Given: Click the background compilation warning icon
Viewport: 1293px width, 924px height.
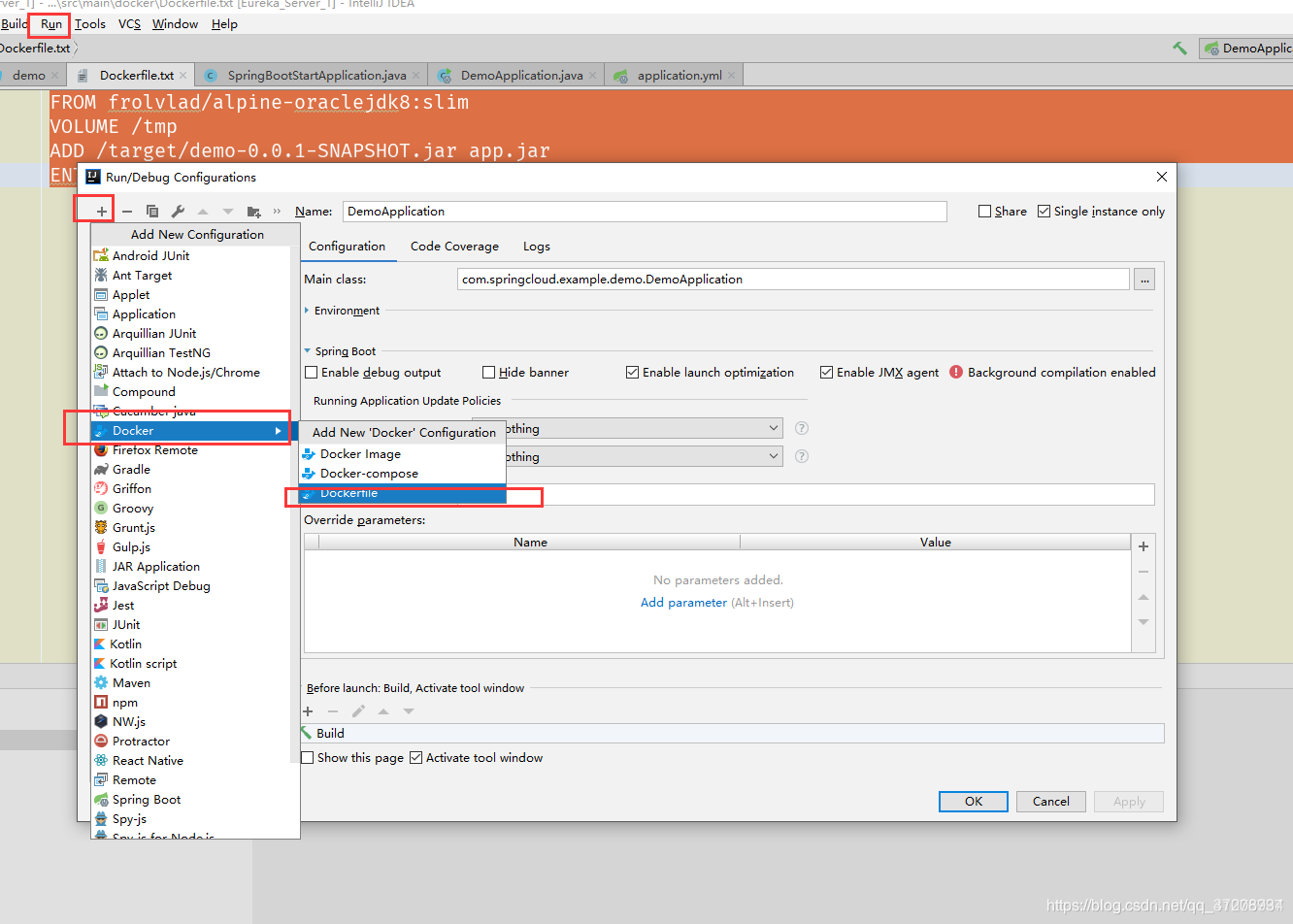Looking at the screenshot, I should (x=956, y=372).
